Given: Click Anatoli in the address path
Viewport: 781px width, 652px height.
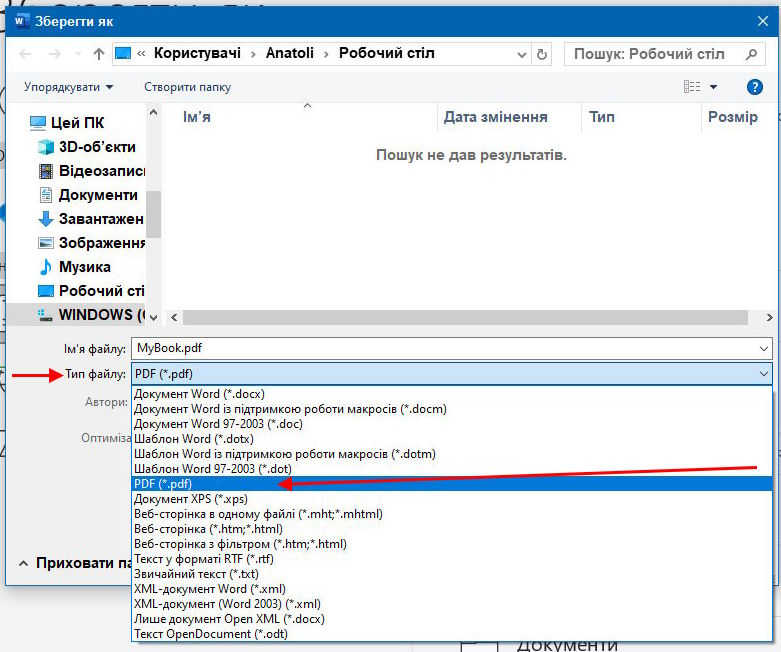Looking at the screenshot, I should pos(289,53).
